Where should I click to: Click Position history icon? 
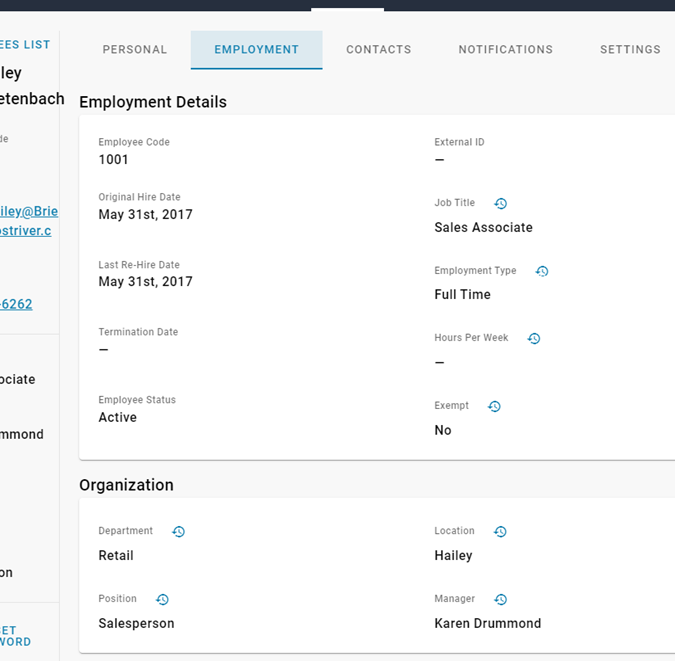click(x=162, y=600)
